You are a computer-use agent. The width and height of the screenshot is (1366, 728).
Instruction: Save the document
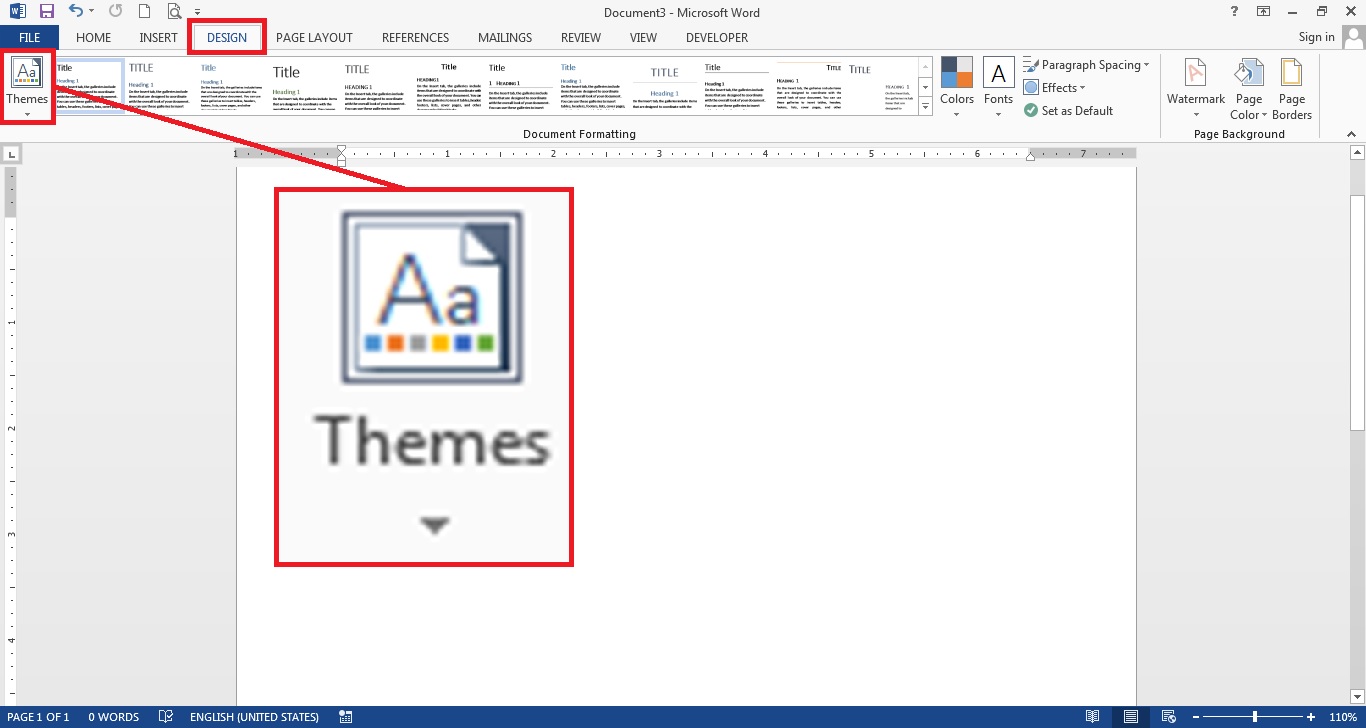[x=47, y=11]
